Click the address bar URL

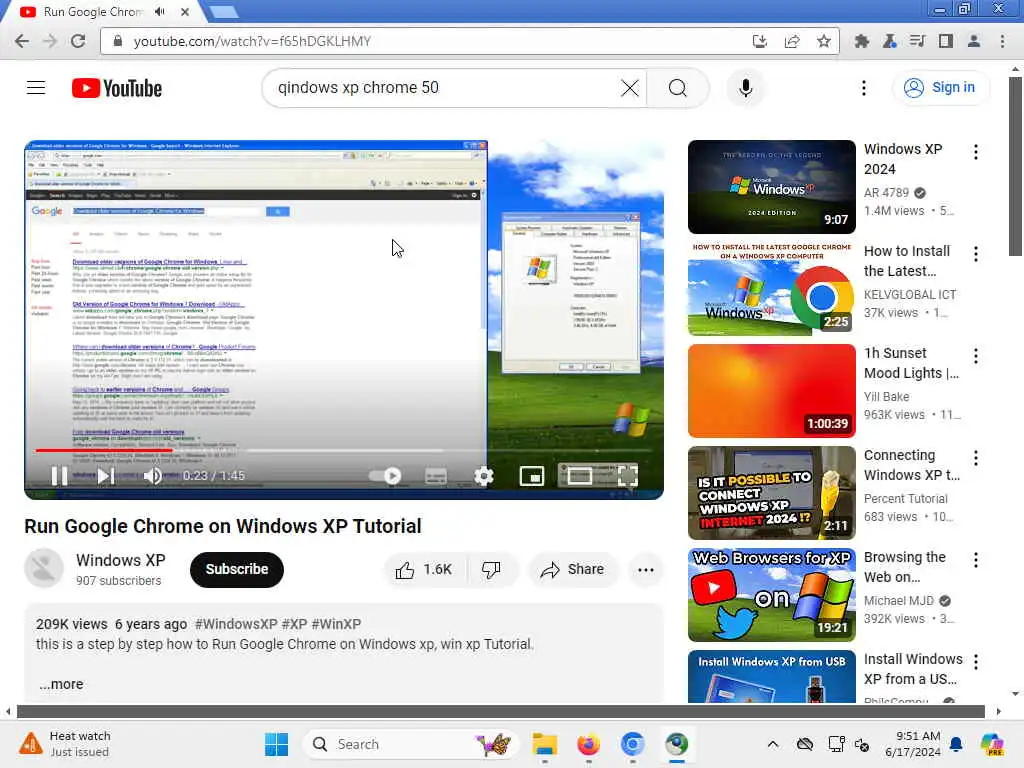point(252,41)
